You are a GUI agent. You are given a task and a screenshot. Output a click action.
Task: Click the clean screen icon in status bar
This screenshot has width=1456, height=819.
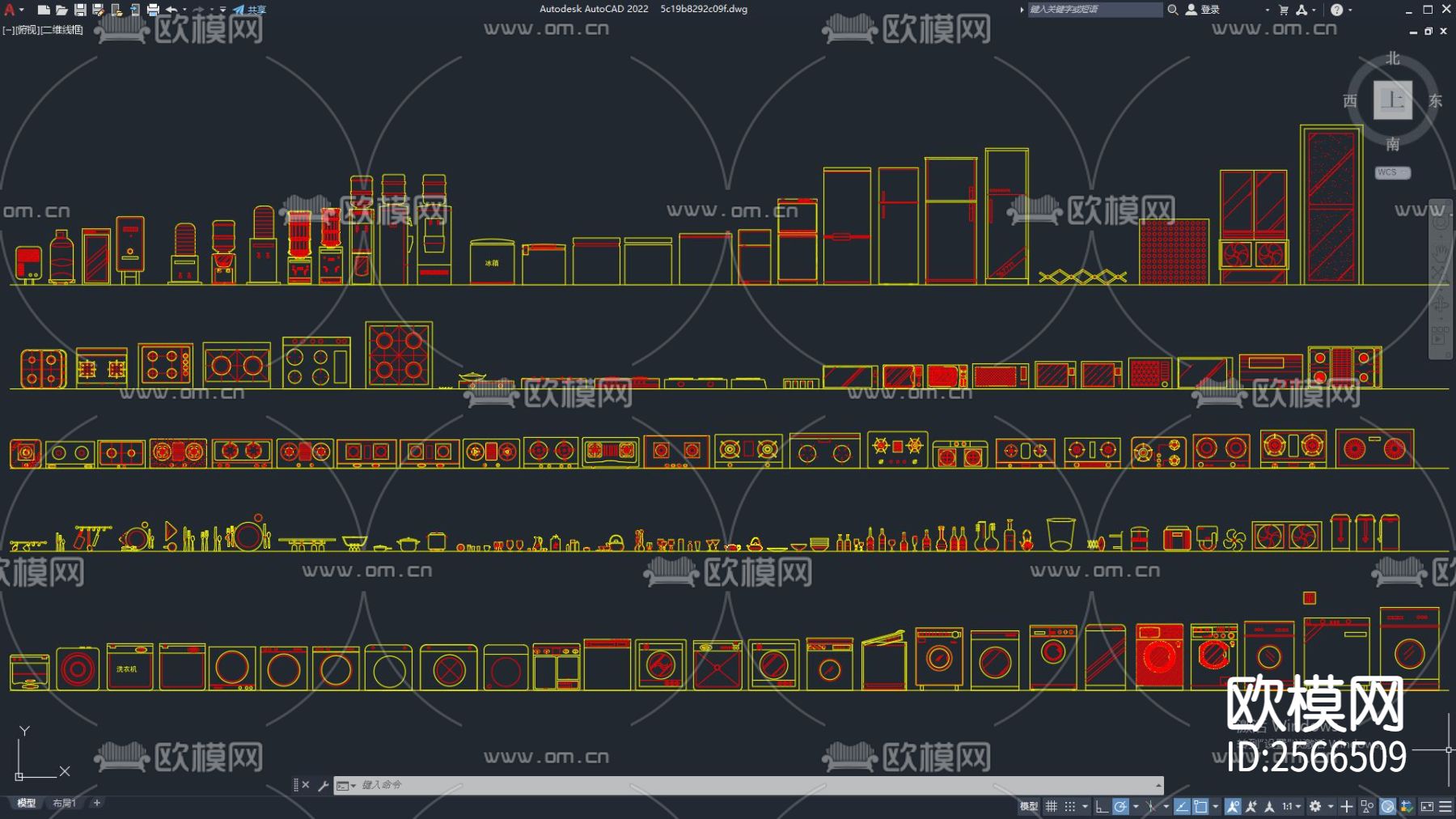pos(1427,806)
